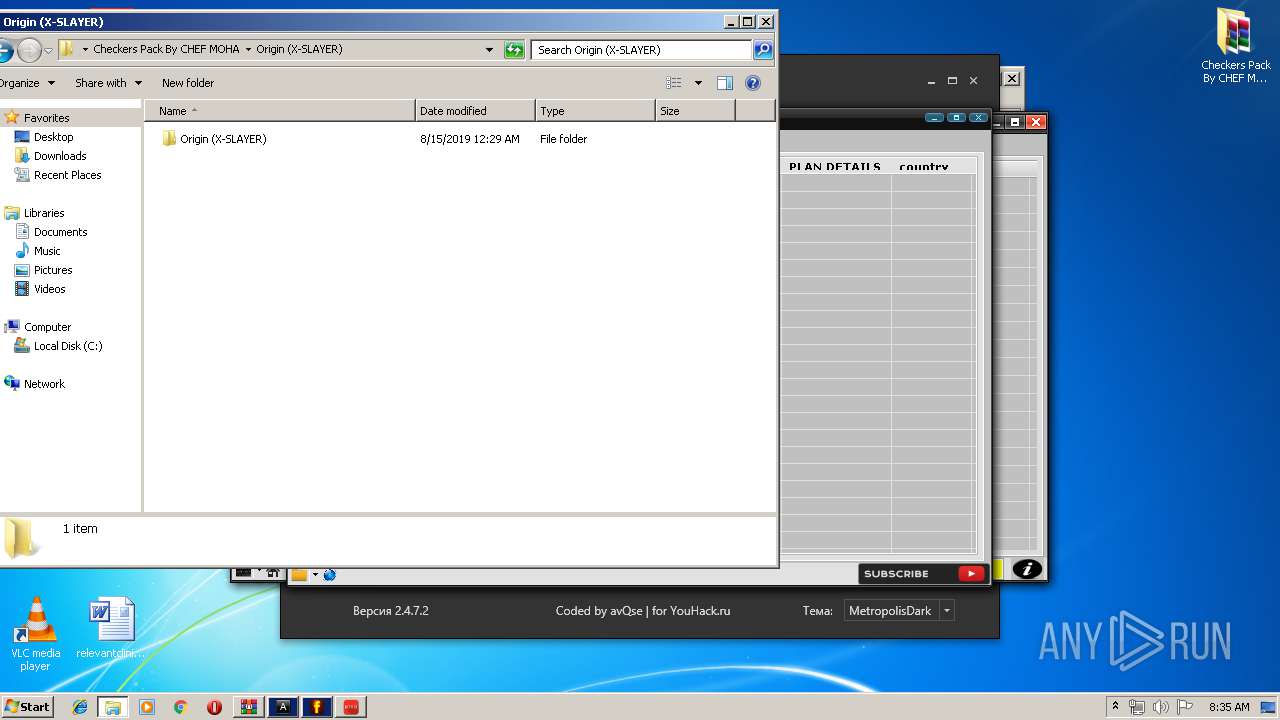Open the Origin (X-SLAYER) folder row
The height and width of the screenshot is (720, 1280).
coord(459,139)
